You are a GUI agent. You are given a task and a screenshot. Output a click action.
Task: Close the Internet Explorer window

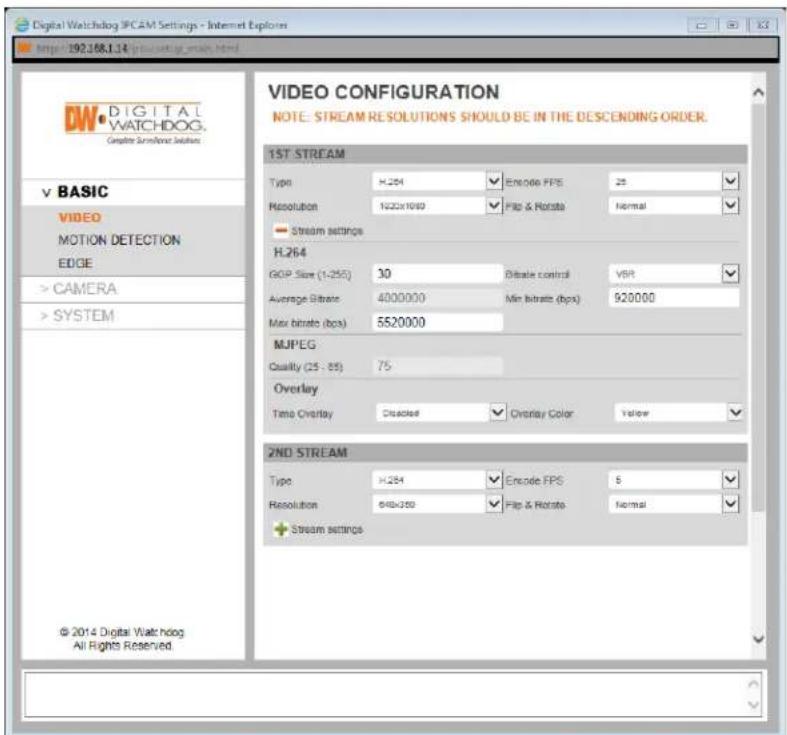pos(762,25)
